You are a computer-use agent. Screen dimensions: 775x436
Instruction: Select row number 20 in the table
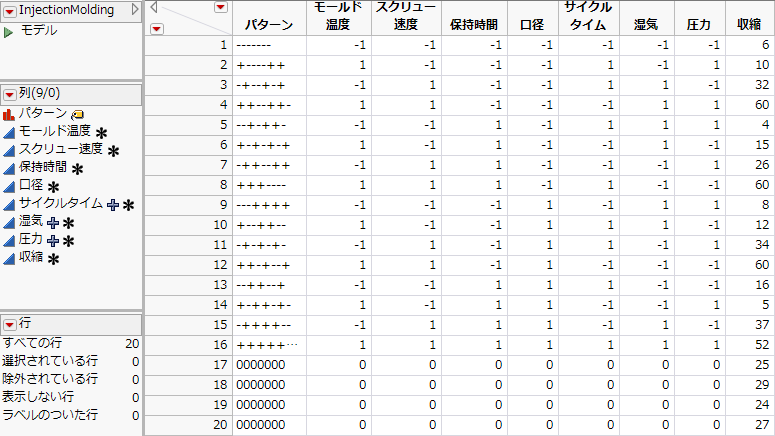pyautogui.click(x=188, y=425)
